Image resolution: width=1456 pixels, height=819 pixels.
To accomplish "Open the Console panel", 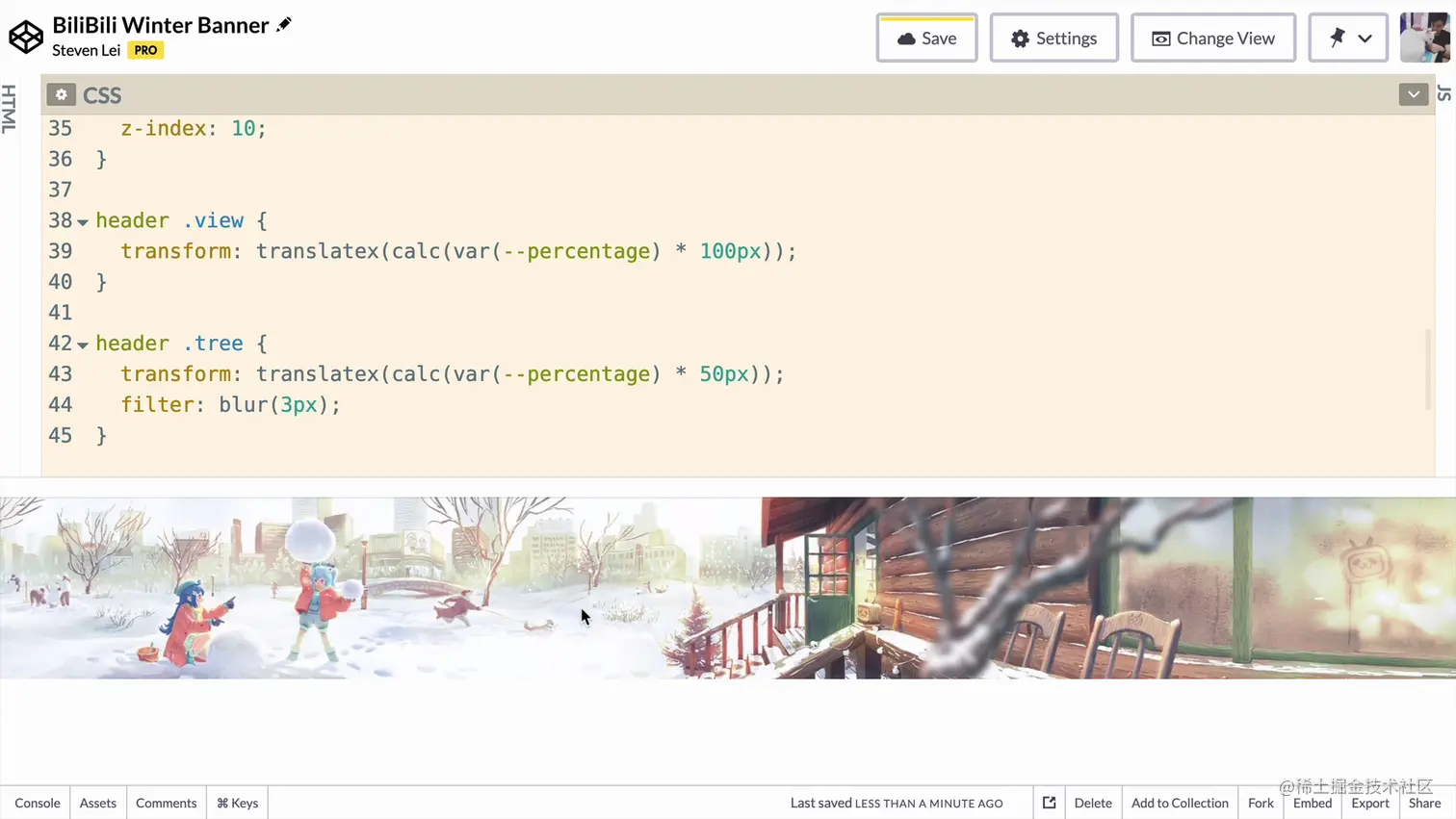I will (37, 803).
